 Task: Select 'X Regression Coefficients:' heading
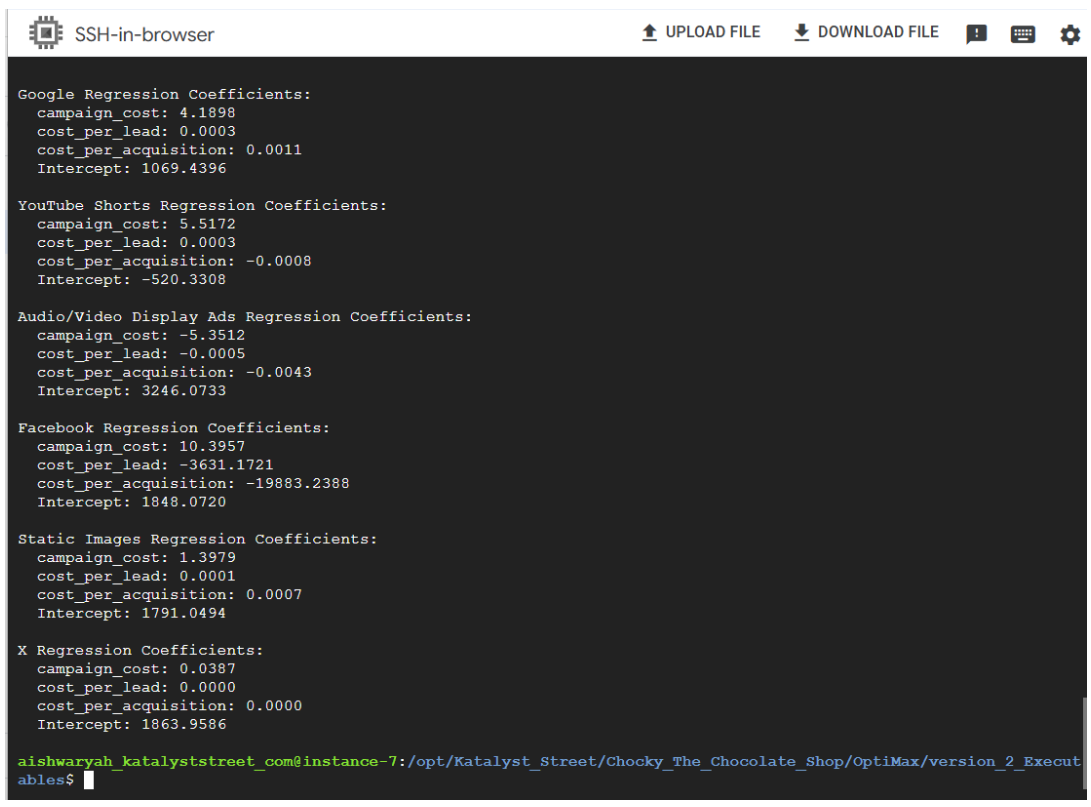(141, 651)
